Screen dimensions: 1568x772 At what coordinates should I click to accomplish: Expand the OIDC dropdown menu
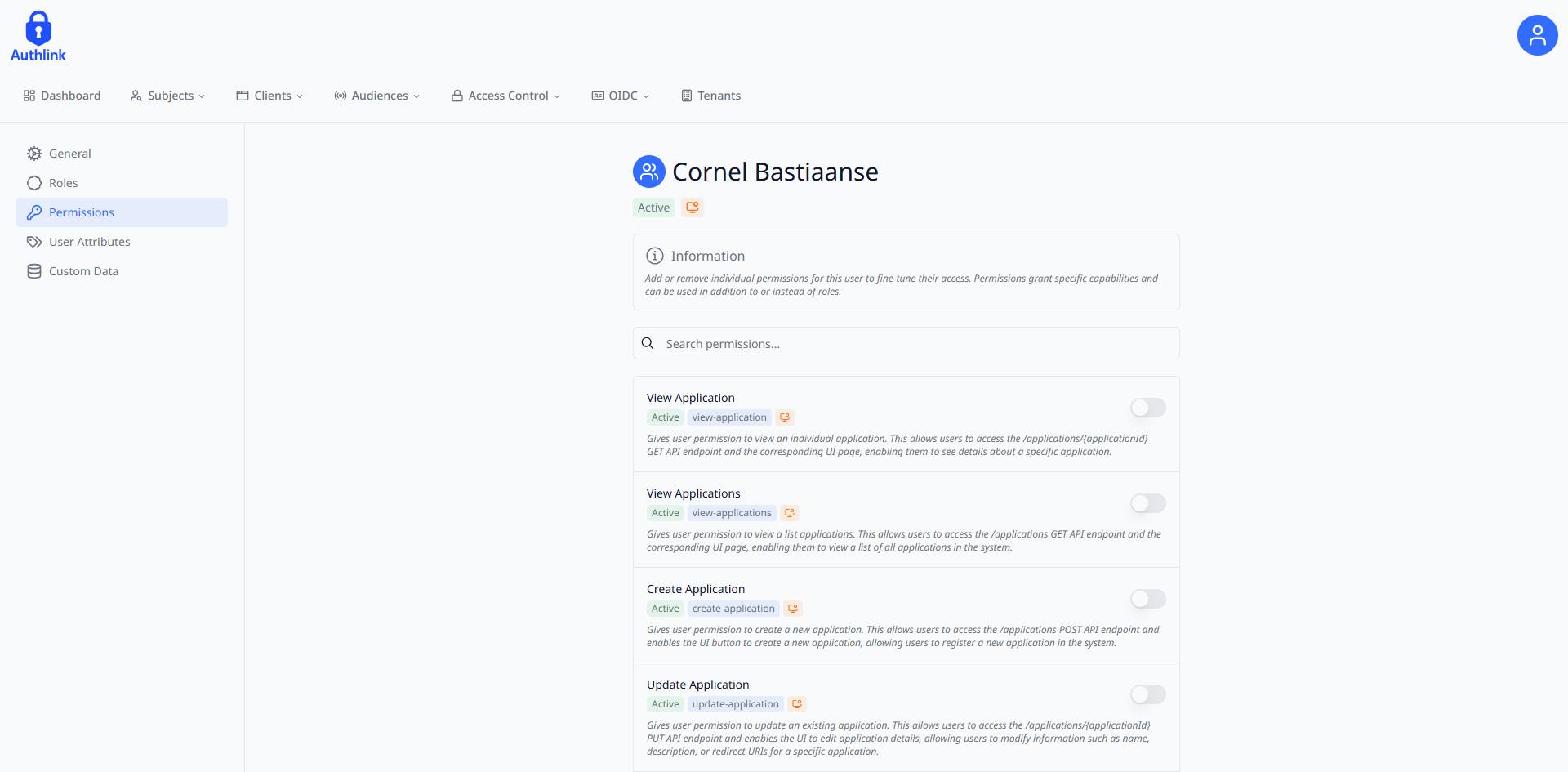[621, 96]
